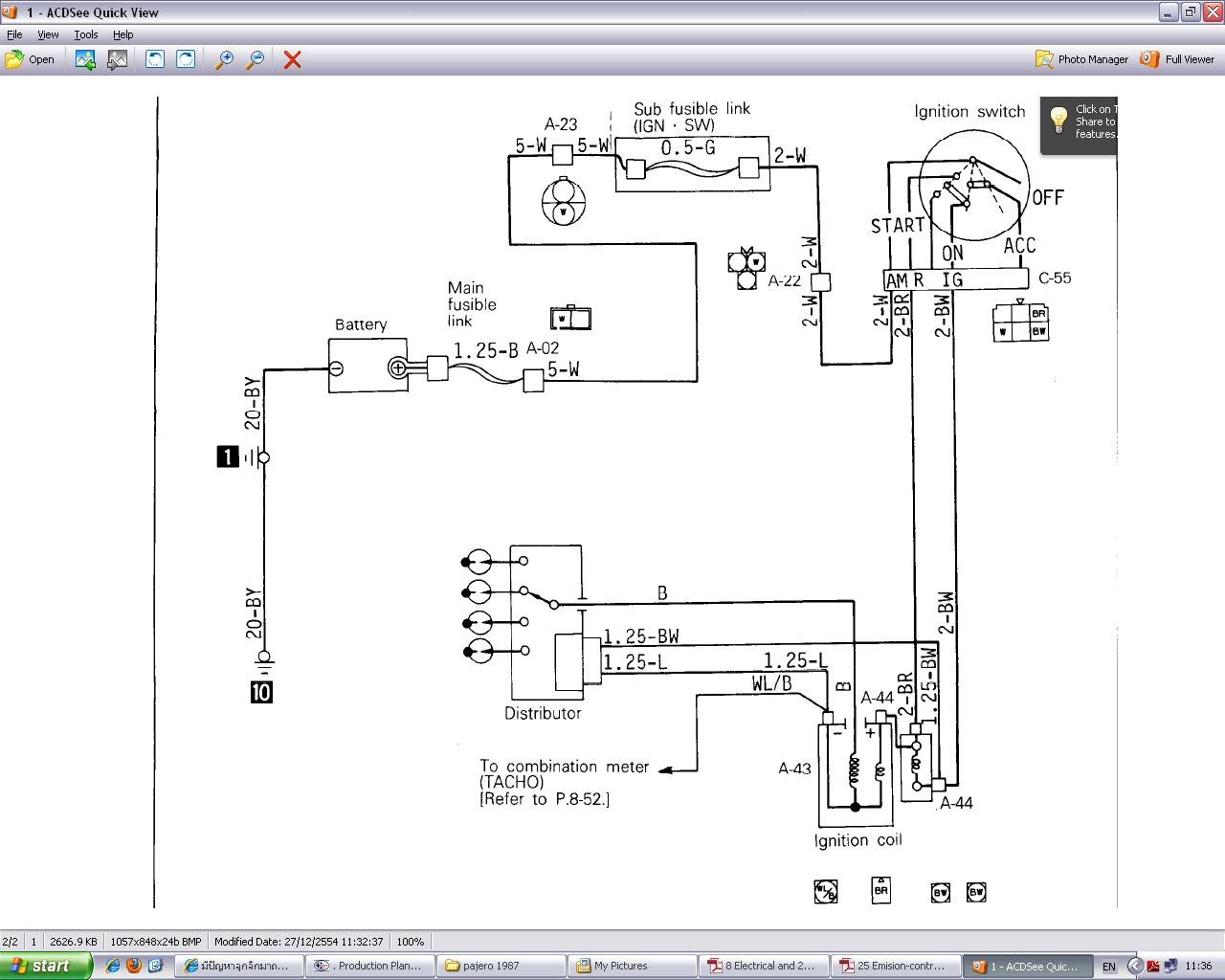
Task: Launch Photo Manager
Action: click(x=1082, y=59)
